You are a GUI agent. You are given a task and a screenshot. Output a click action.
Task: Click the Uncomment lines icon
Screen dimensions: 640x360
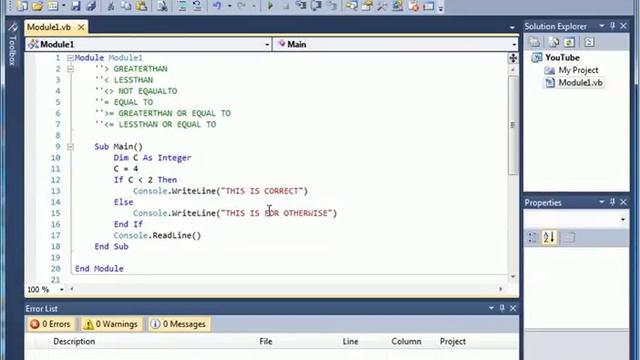[197, 6]
